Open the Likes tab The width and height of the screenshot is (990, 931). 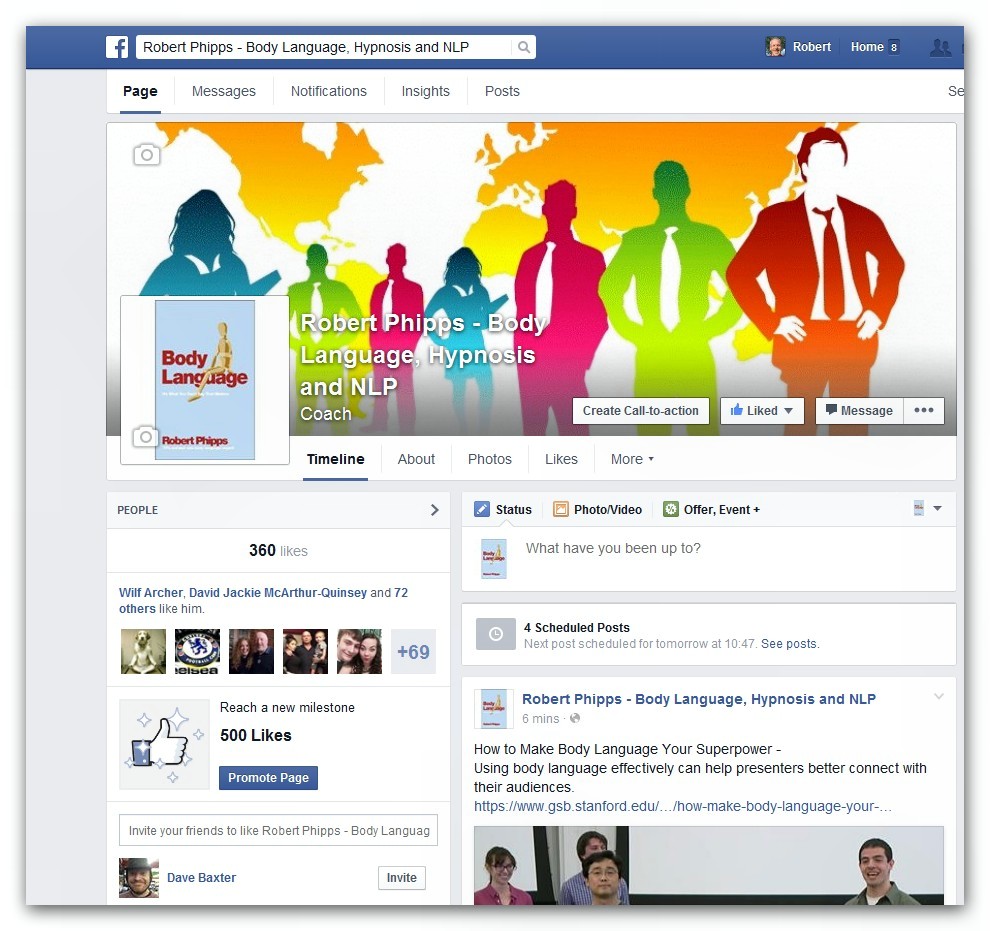pos(561,459)
